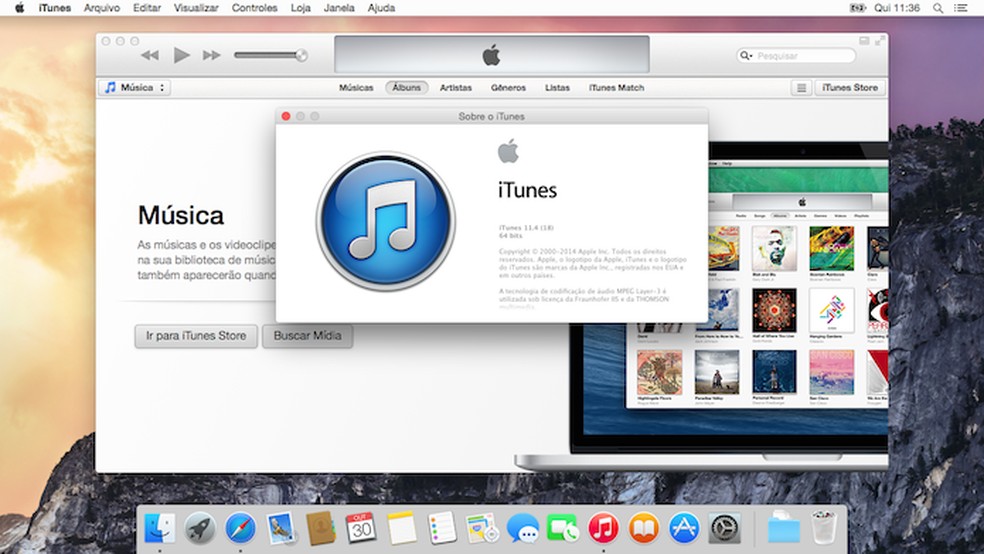Open Spotlight search in the menu bar

tap(938, 8)
